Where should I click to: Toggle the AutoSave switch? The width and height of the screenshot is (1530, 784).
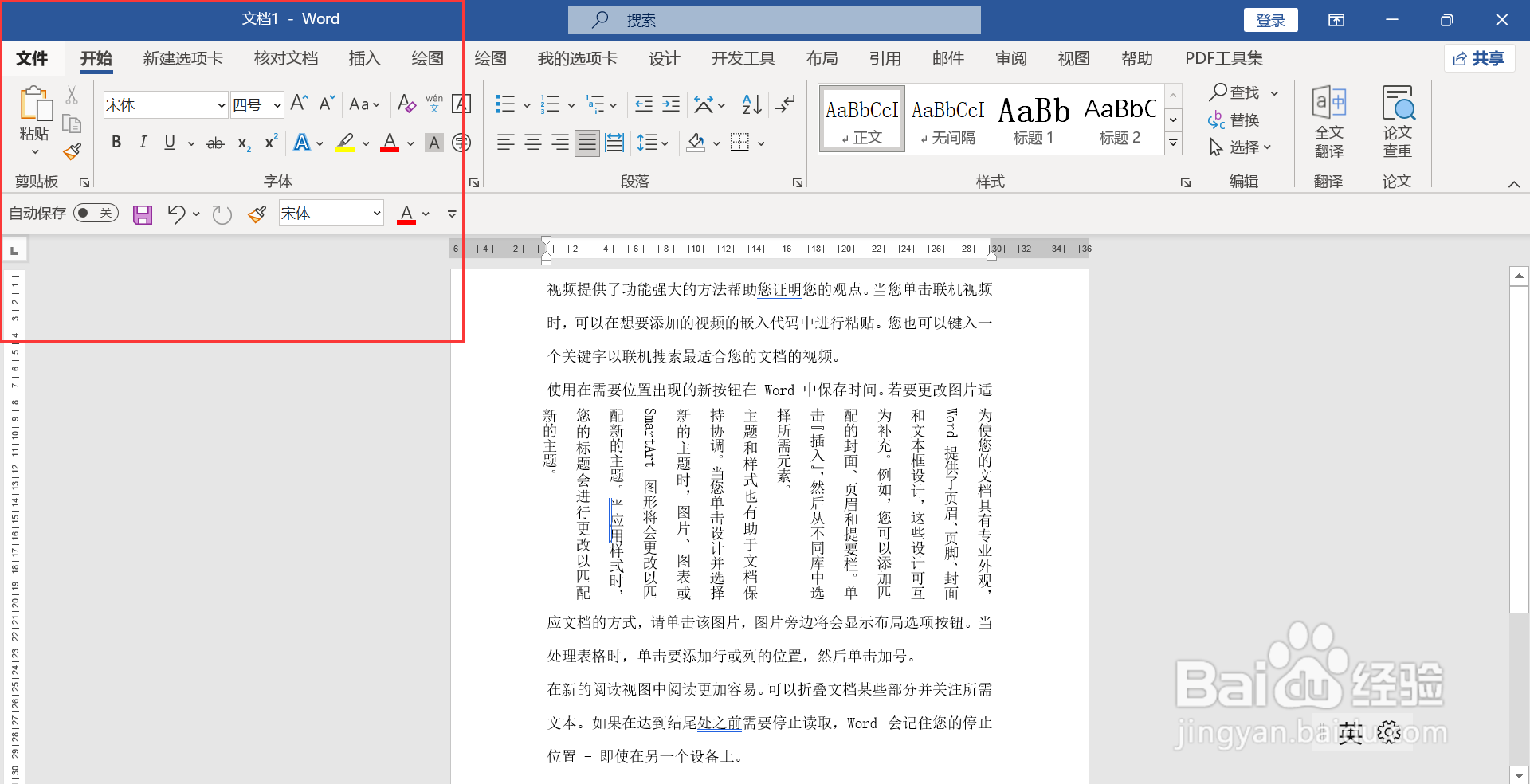click(96, 214)
